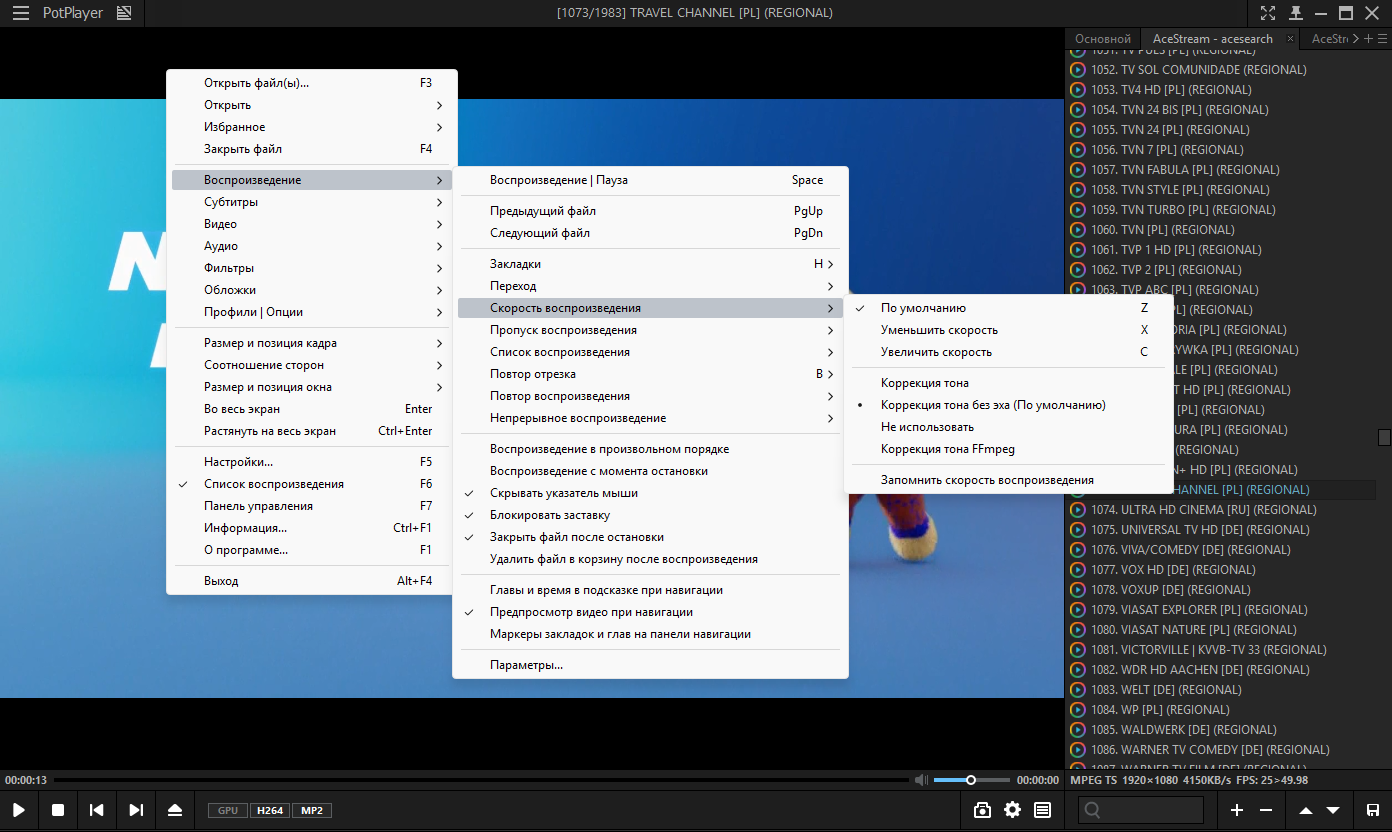Image resolution: width=1392 pixels, height=832 pixels.
Task: Expand the Избранное submenu
Action: [x=312, y=127]
